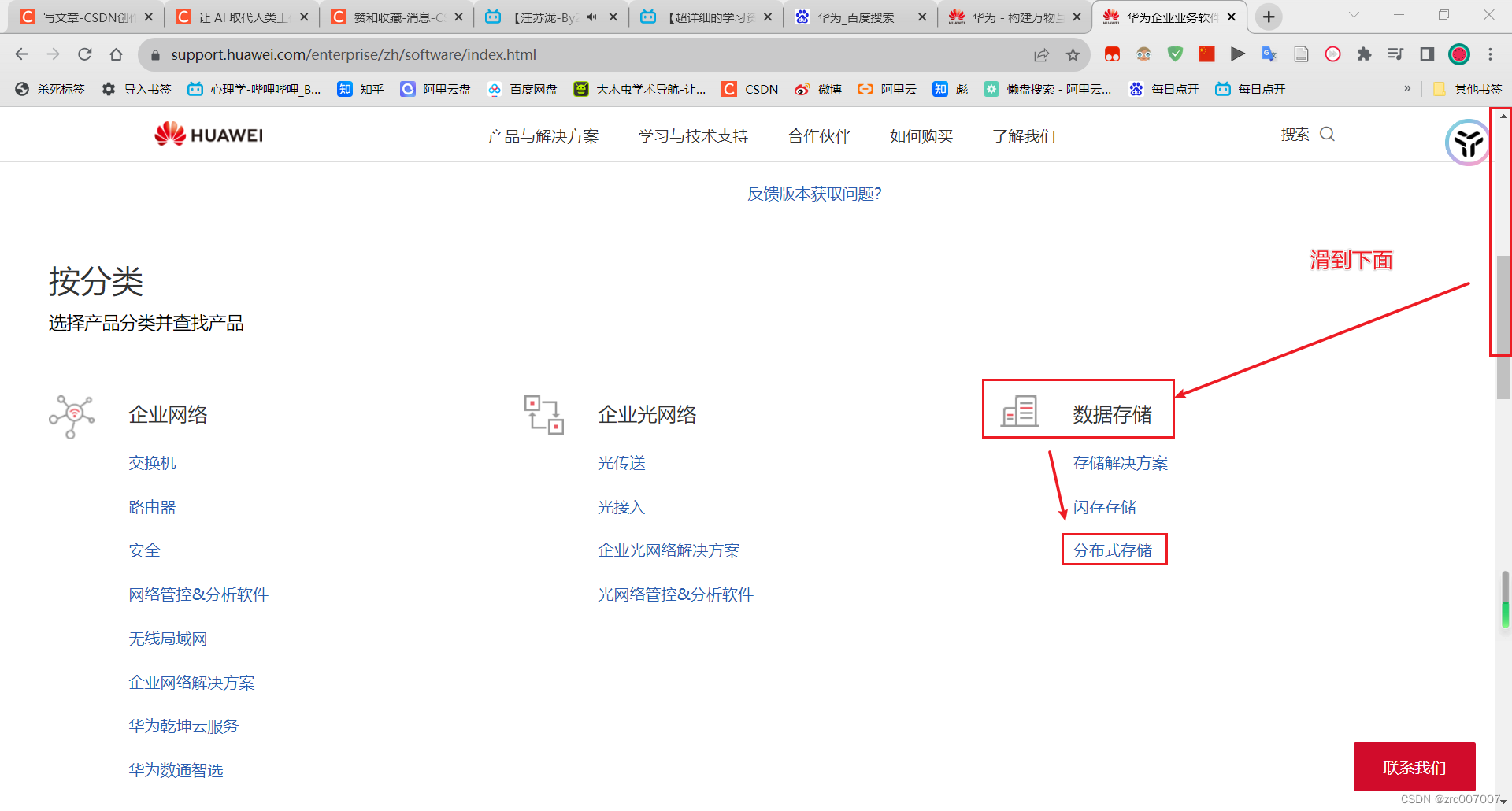Open the 合作伙伴 menu
The image size is (1512, 811).
[x=819, y=136]
